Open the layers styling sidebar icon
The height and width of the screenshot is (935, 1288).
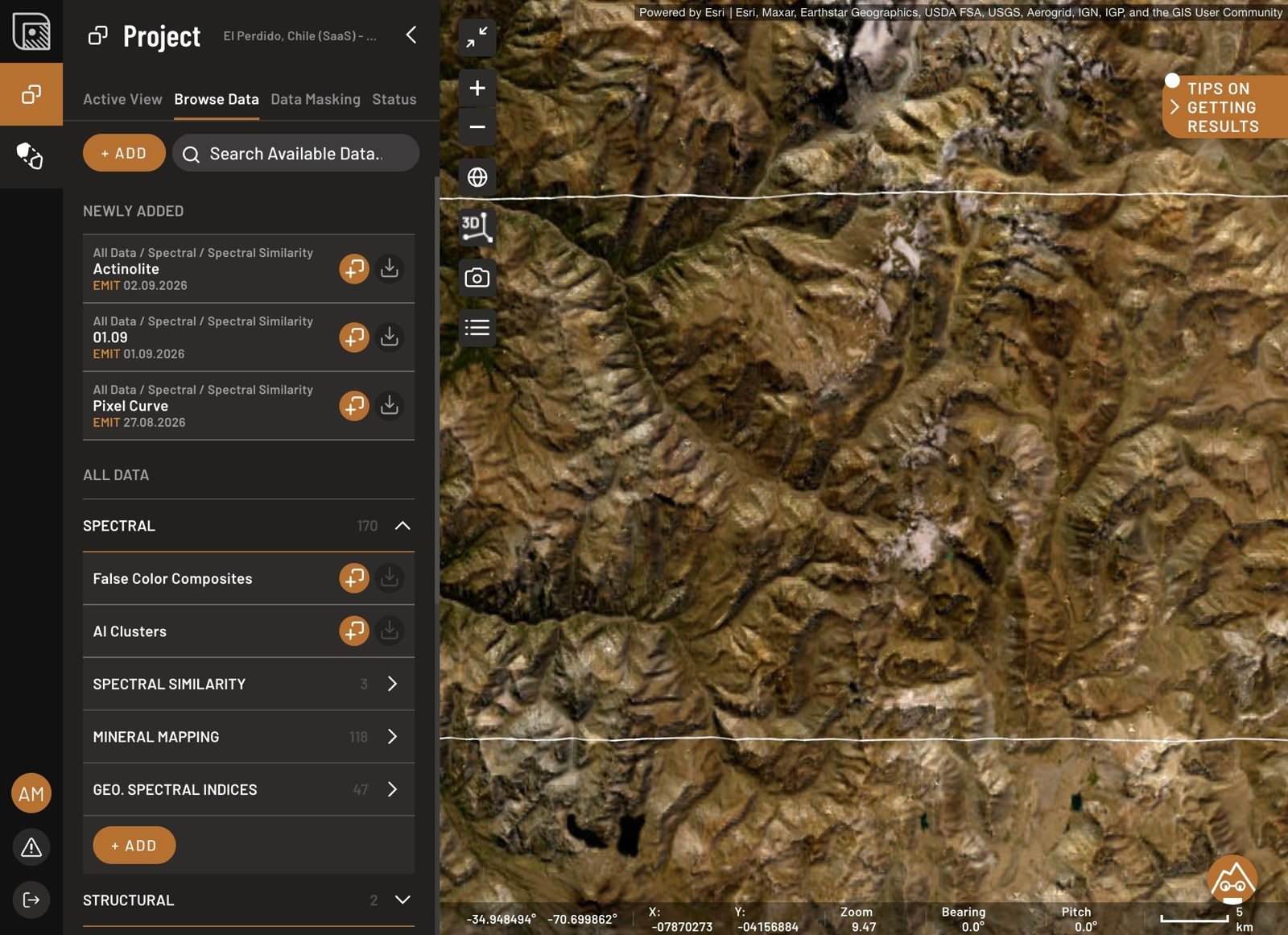click(x=31, y=156)
